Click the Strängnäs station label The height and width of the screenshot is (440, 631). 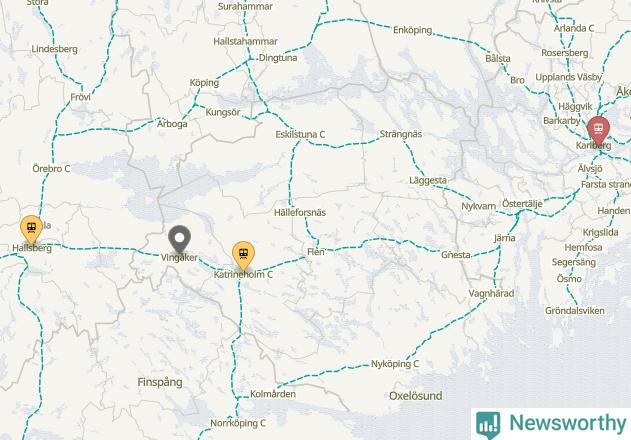point(401,134)
